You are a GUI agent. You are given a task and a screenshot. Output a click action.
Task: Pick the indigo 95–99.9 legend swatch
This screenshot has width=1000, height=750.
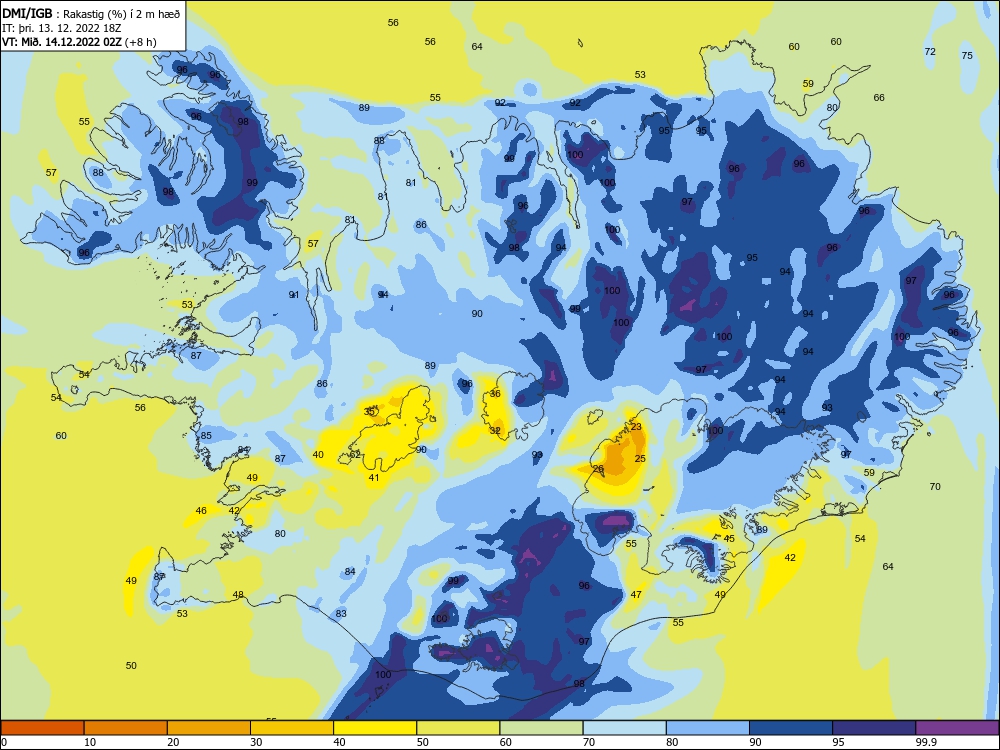tap(874, 728)
